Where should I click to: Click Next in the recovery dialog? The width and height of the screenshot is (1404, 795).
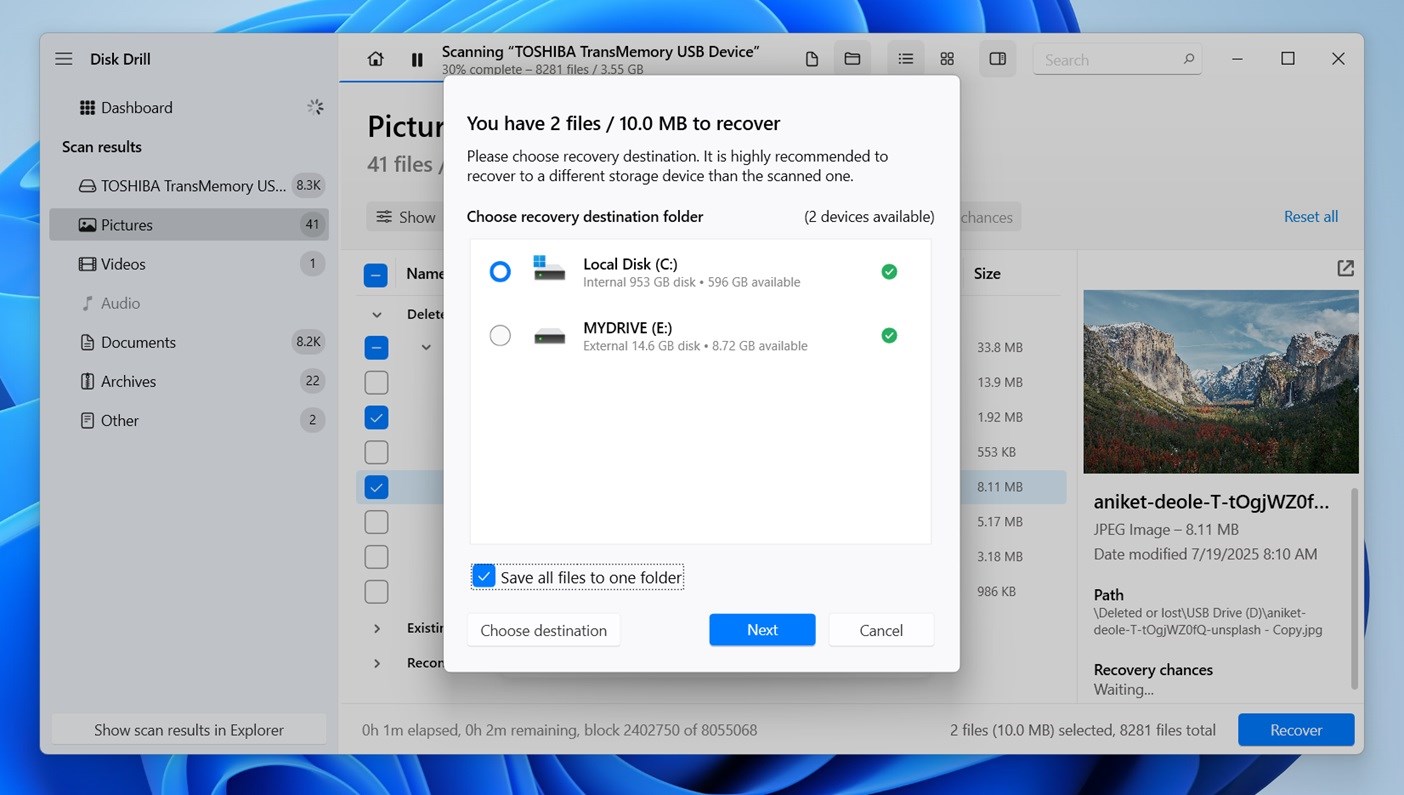pyautogui.click(x=762, y=630)
